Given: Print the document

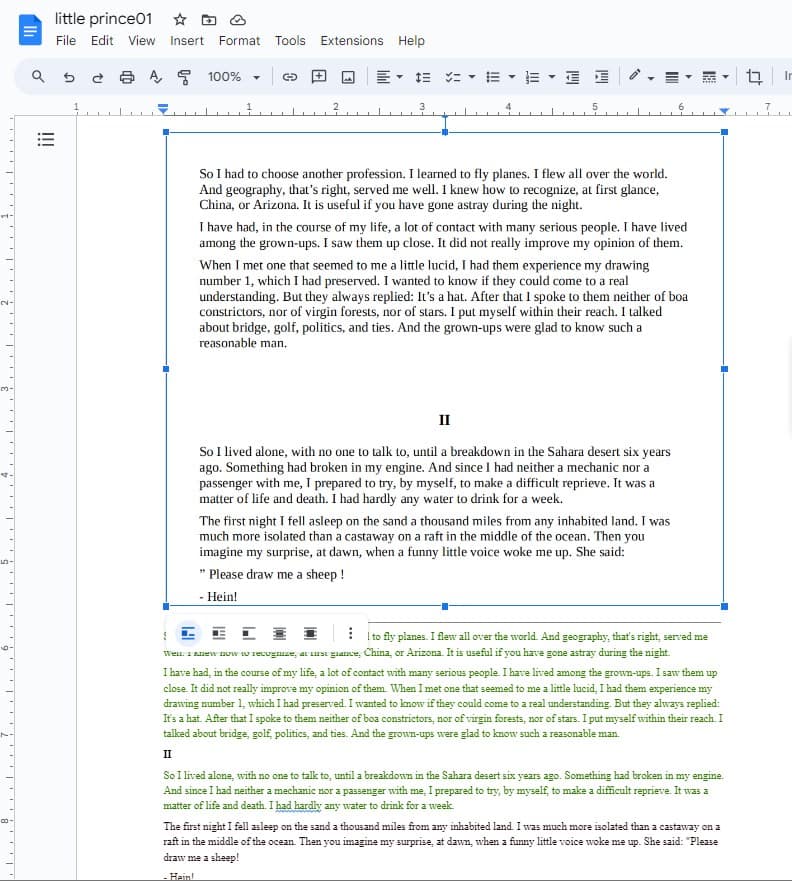Looking at the screenshot, I should click(x=127, y=77).
